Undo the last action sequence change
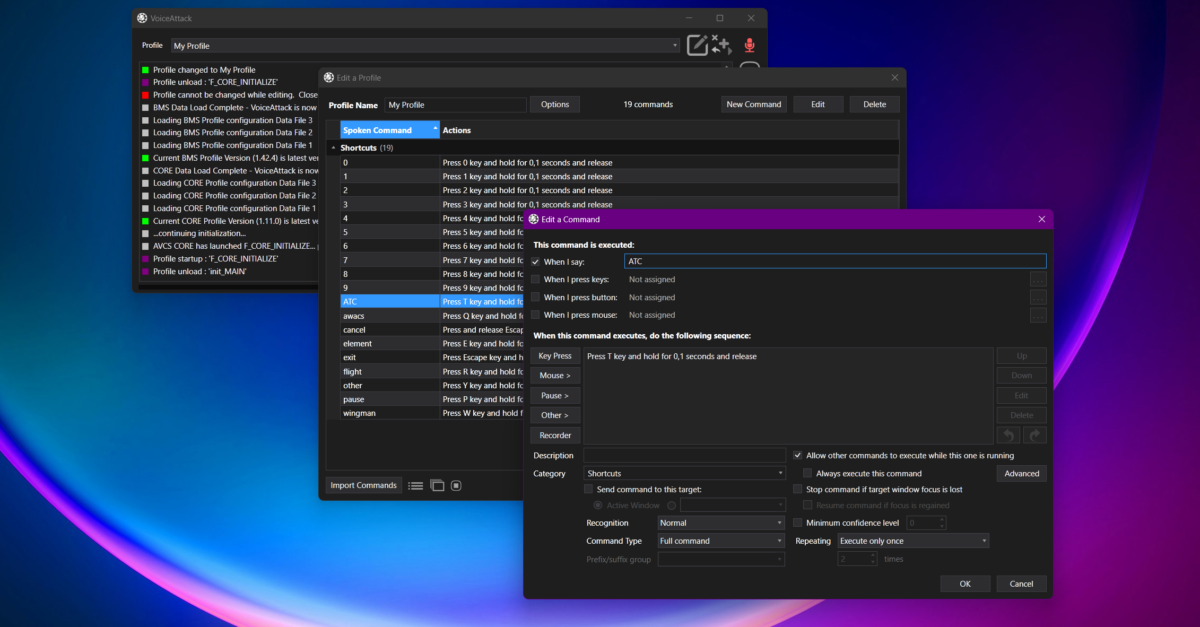The image size is (1200, 627). (1007, 434)
